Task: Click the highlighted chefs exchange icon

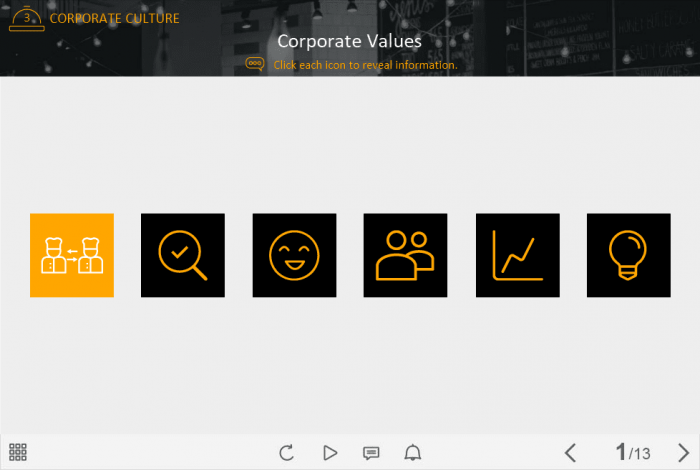Action: coord(72,255)
